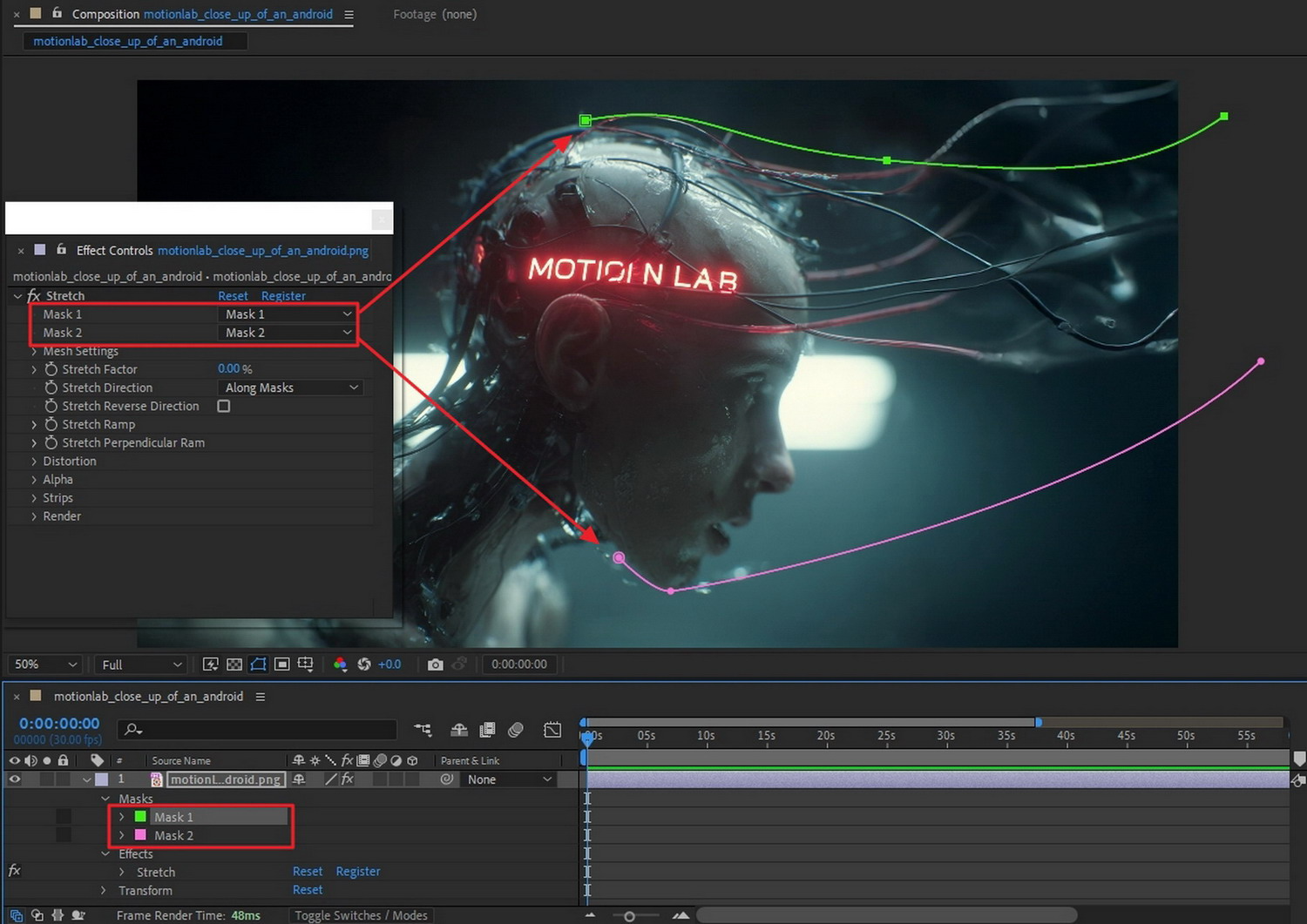Click Reset for Transform in the timeline
Image resolution: width=1307 pixels, height=924 pixels.
tap(308, 890)
